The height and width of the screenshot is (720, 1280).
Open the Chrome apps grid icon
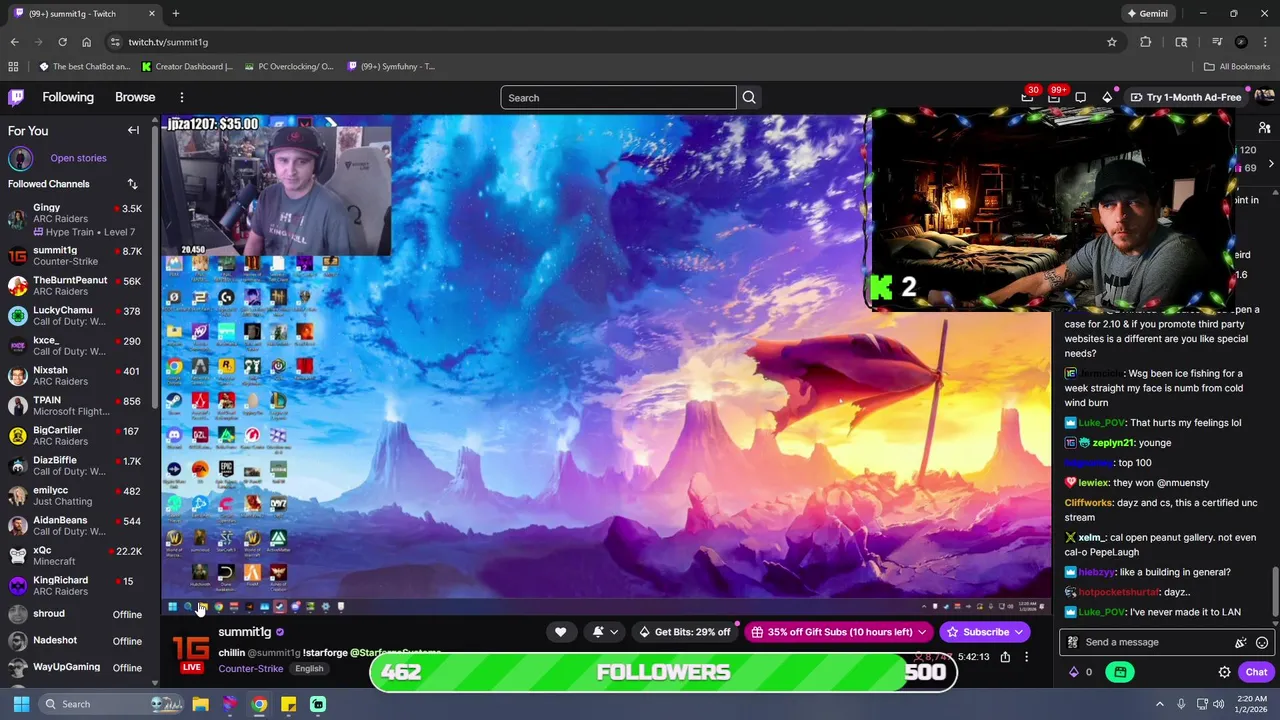click(13, 67)
